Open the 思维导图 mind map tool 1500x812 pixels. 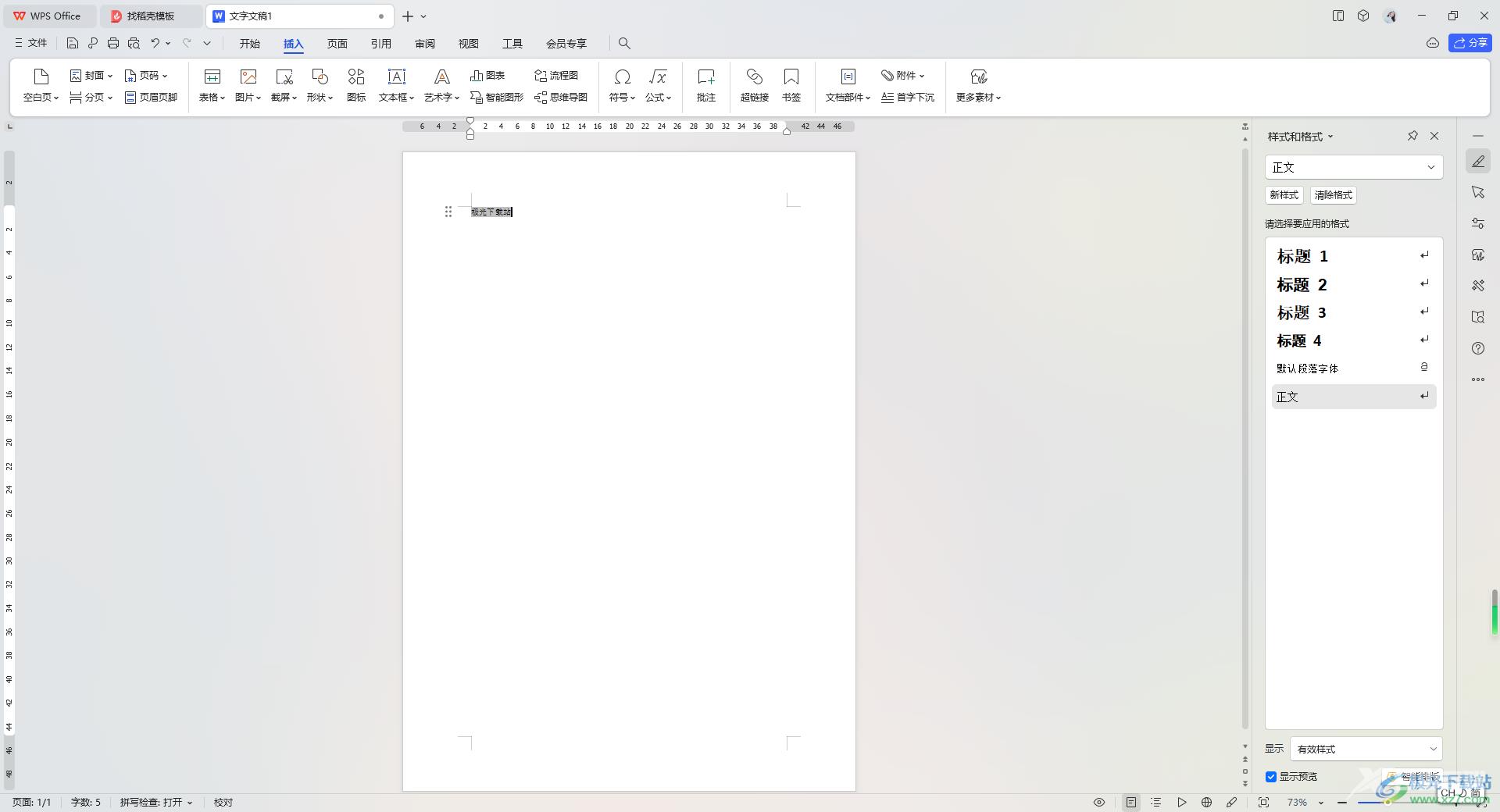click(x=561, y=98)
